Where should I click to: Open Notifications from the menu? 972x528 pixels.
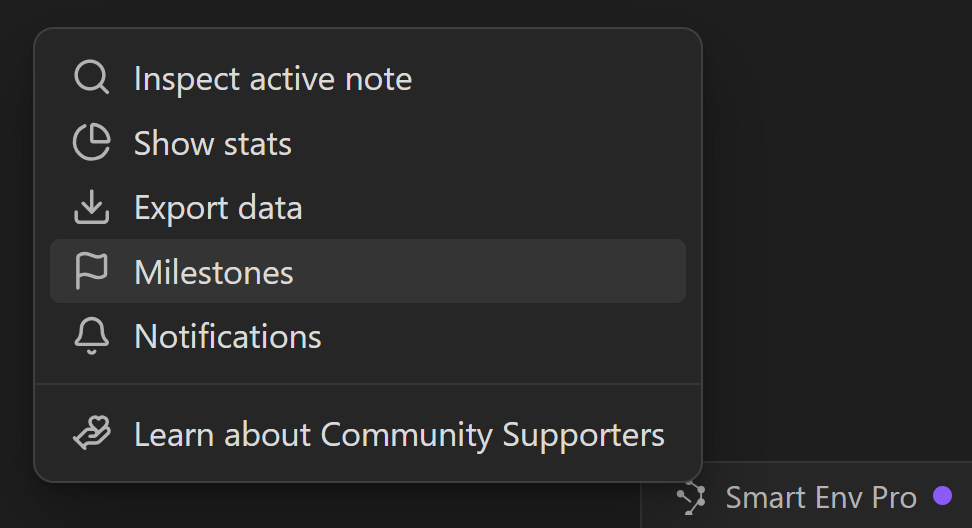(x=227, y=336)
